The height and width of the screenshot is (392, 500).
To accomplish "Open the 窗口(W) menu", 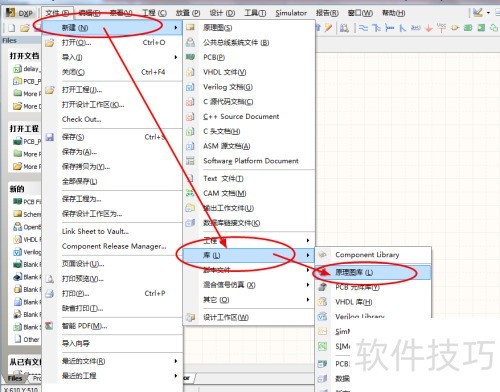I will 360,13.
